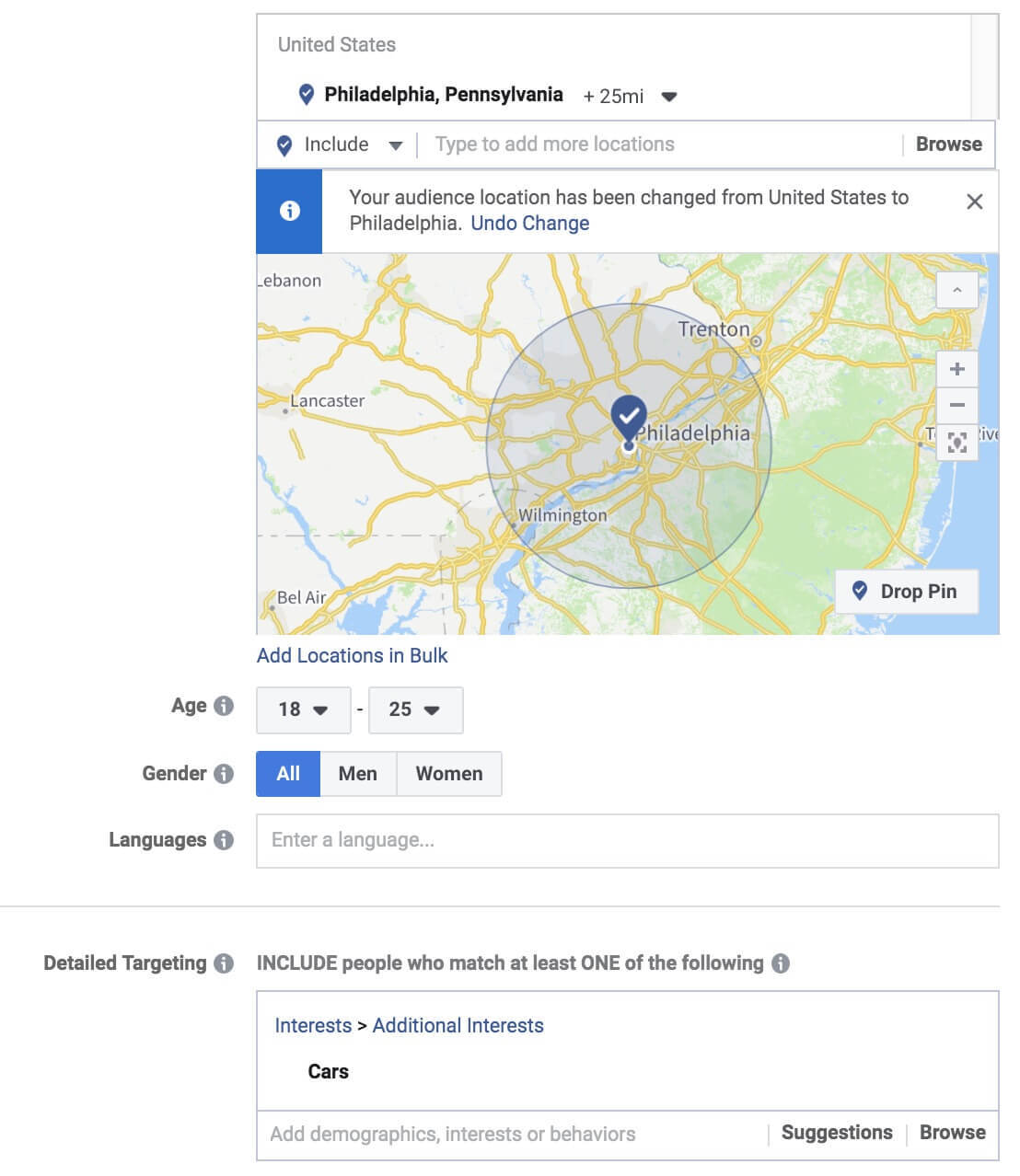Screen dimensions: 1020x1176
Task: Collapse the map with the up chevron
Action: (x=956, y=290)
